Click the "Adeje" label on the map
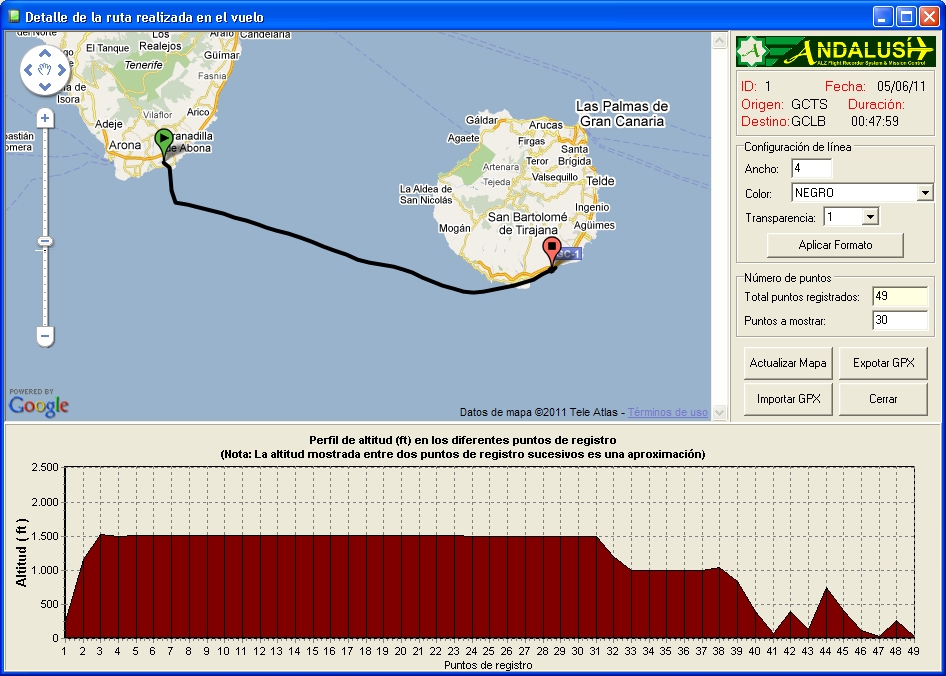 click(109, 124)
